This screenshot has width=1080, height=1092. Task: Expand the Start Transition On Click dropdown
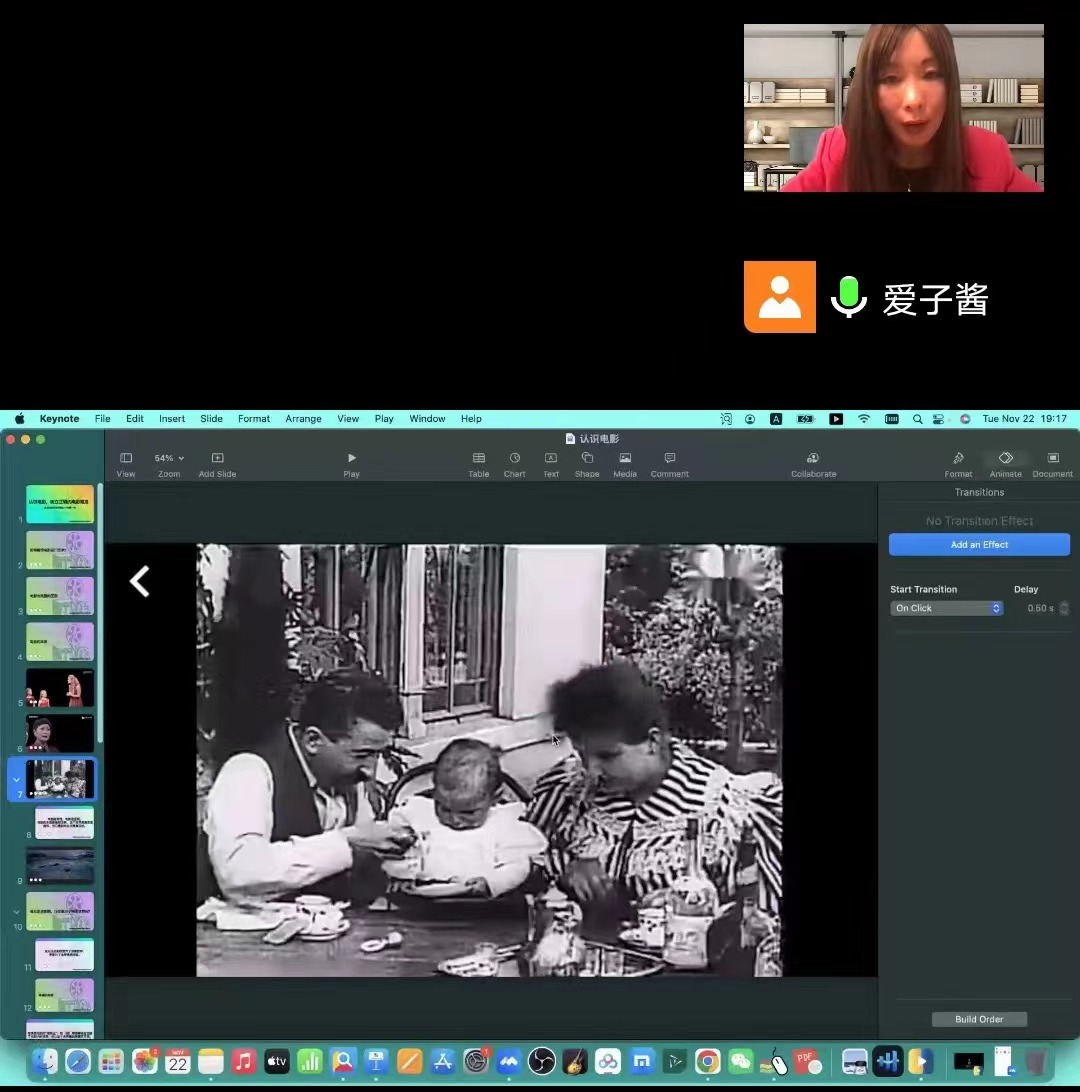click(946, 608)
